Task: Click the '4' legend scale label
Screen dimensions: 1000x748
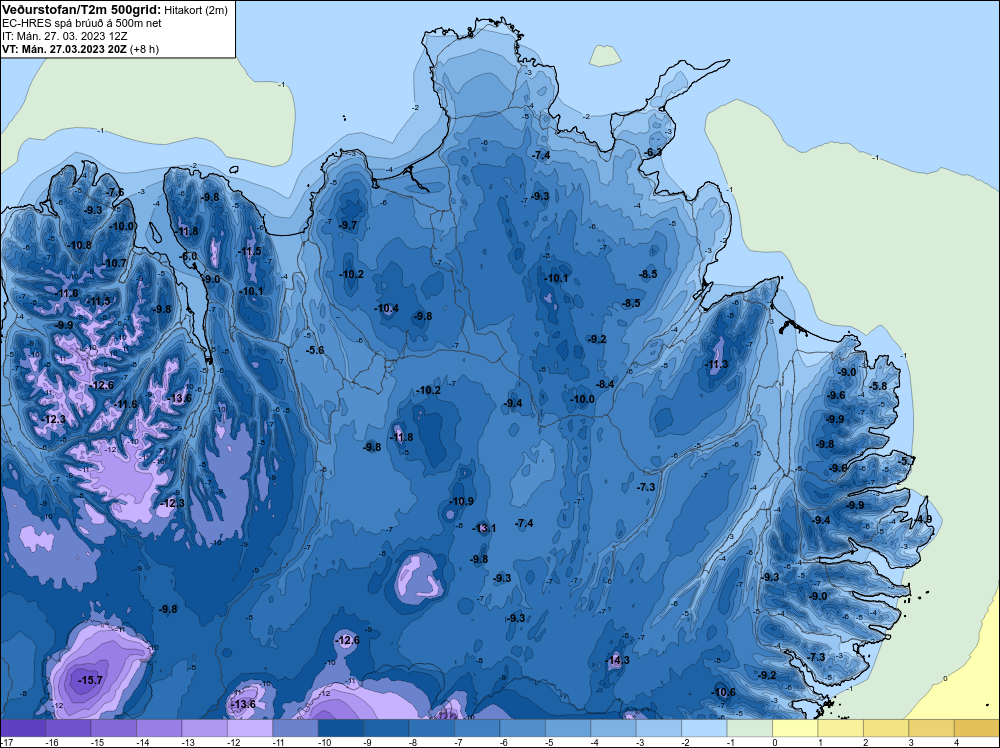Action: point(956,742)
